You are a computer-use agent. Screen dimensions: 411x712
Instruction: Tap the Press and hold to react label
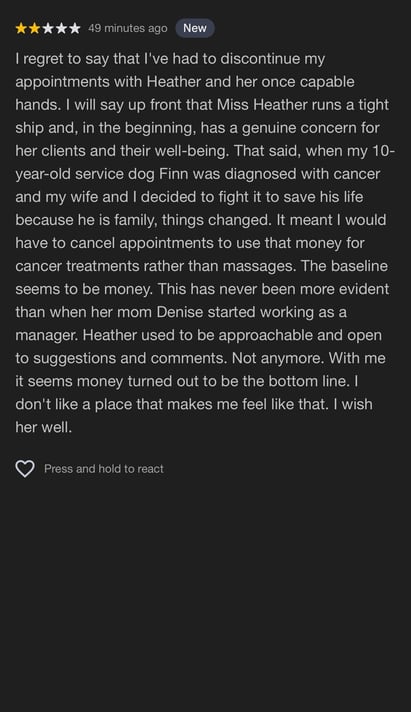104,469
